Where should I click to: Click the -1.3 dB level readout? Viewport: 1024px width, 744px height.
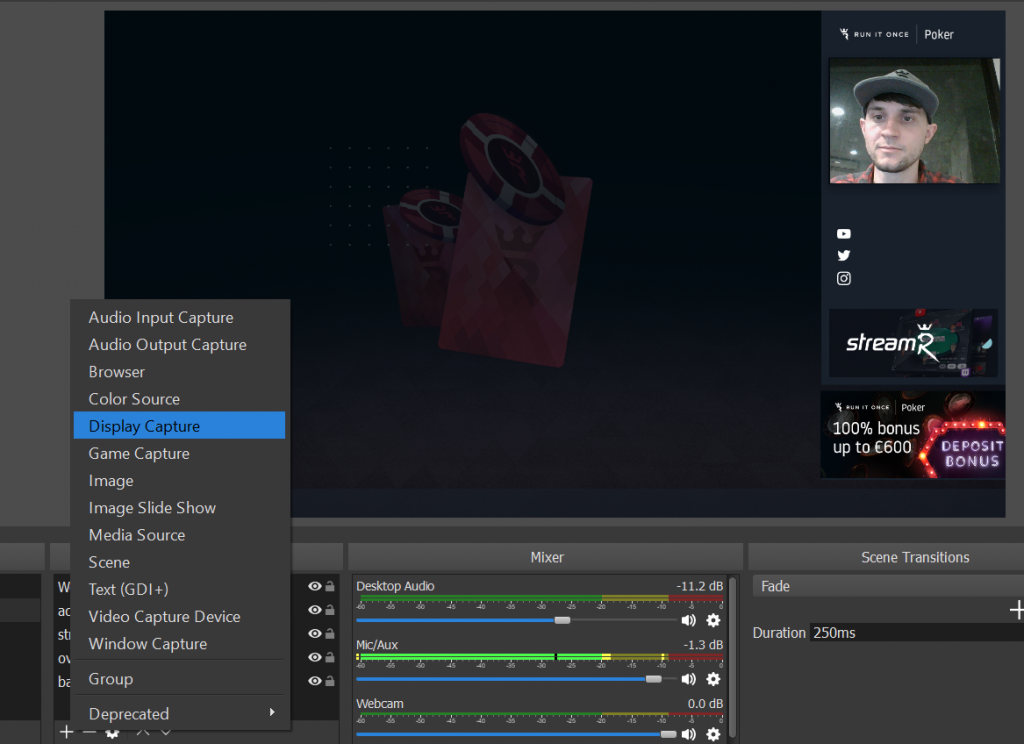[703, 645]
